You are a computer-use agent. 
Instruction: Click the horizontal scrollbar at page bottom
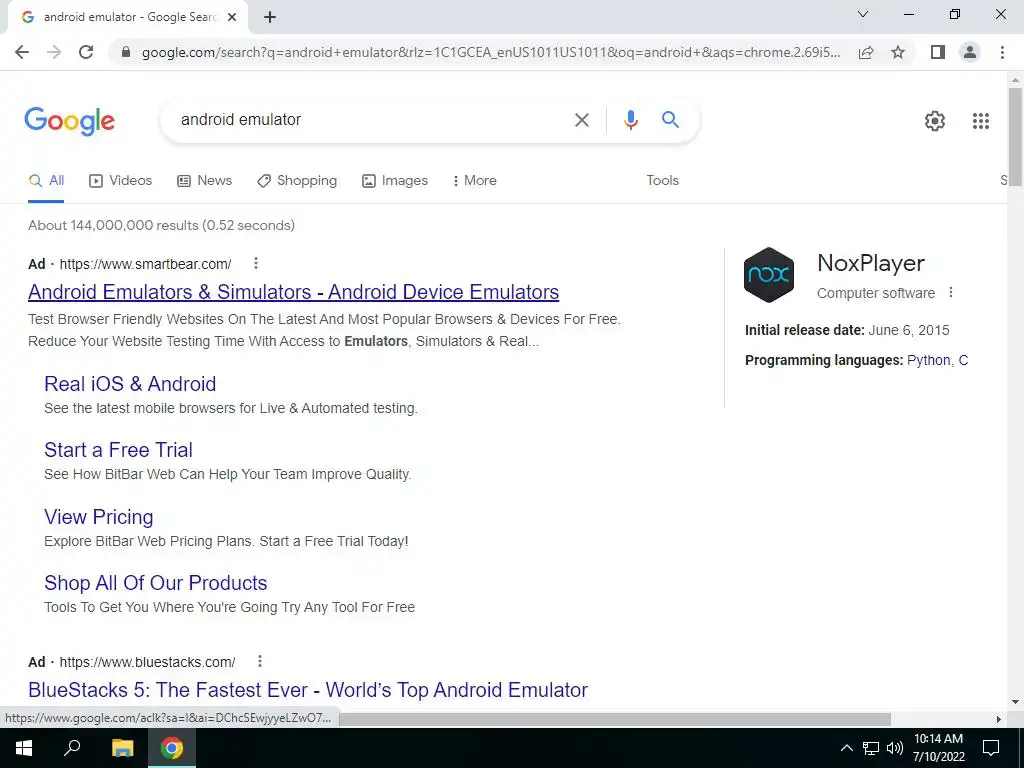point(615,719)
